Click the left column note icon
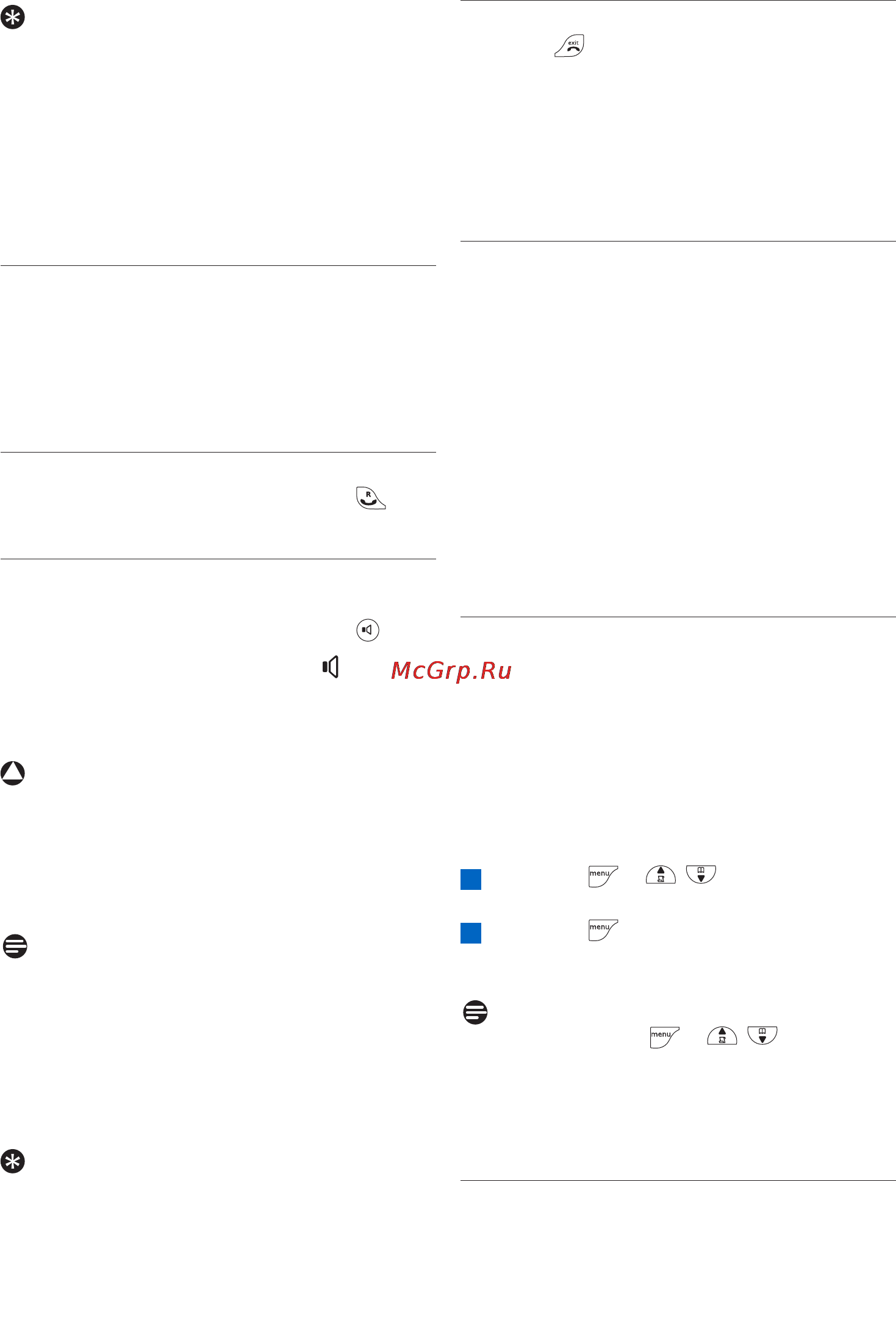 (x=15, y=946)
